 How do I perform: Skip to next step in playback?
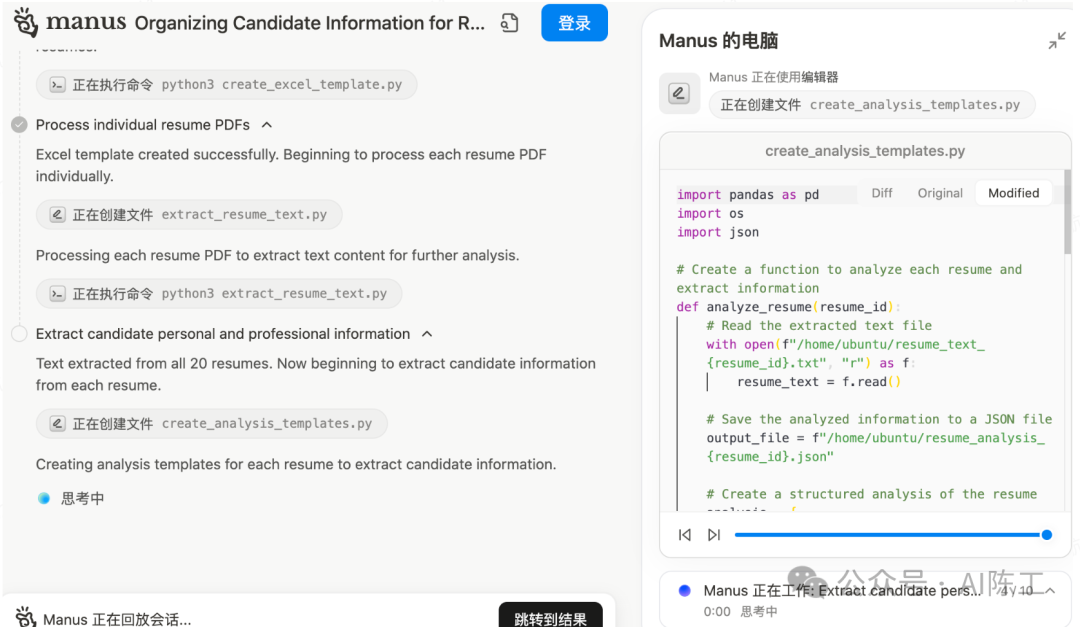[x=714, y=535]
